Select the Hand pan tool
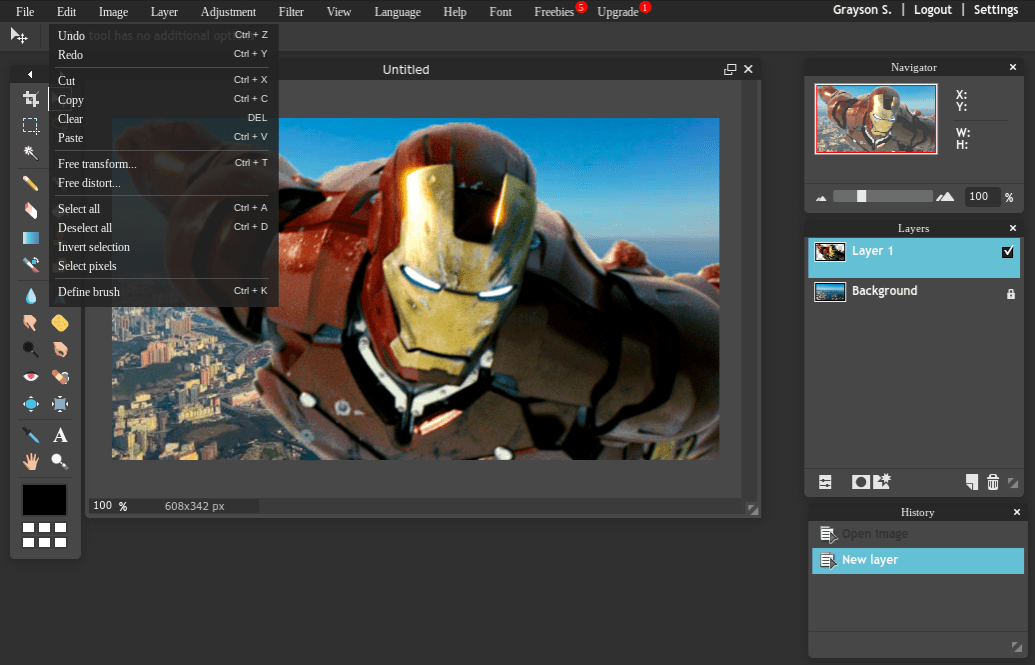The width and height of the screenshot is (1035, 665). tap(30, 461)
